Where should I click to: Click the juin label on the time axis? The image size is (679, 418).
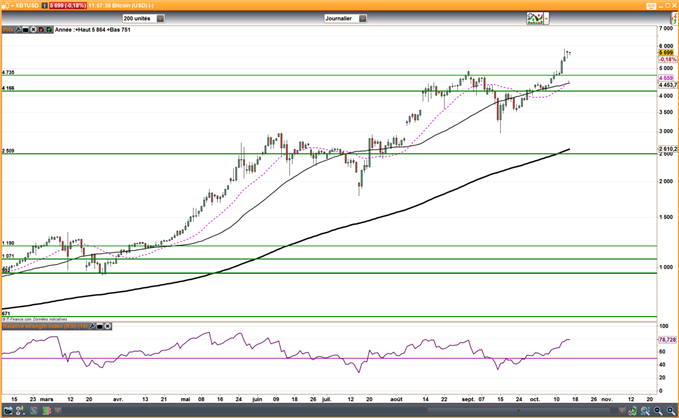[257, 399]
